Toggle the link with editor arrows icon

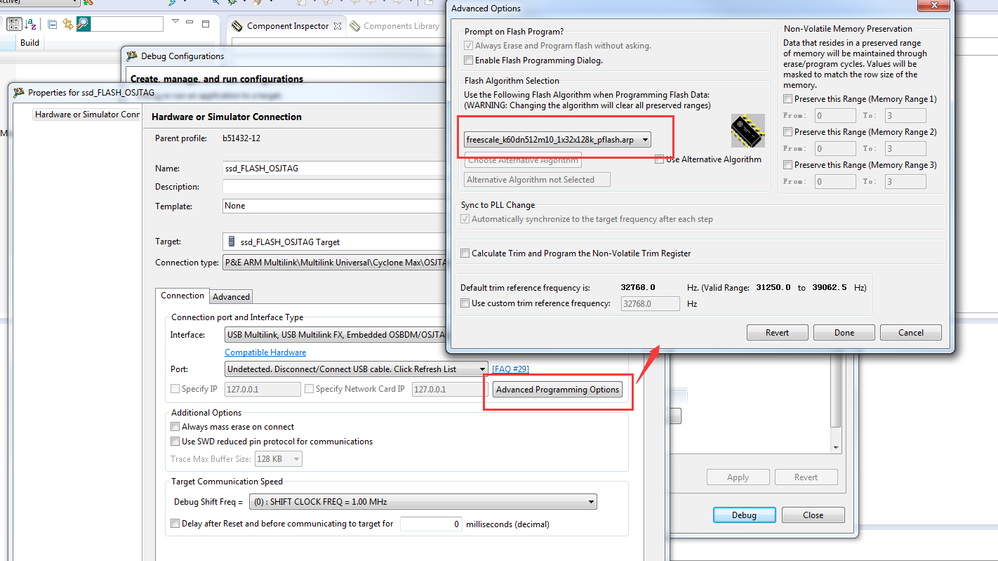point(67,24)
